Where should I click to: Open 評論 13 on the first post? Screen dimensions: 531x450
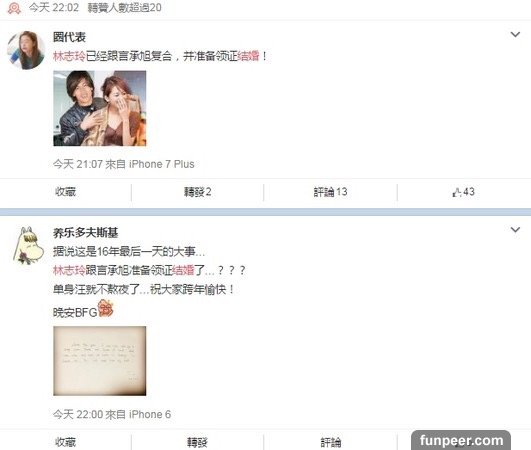(330, 192)
